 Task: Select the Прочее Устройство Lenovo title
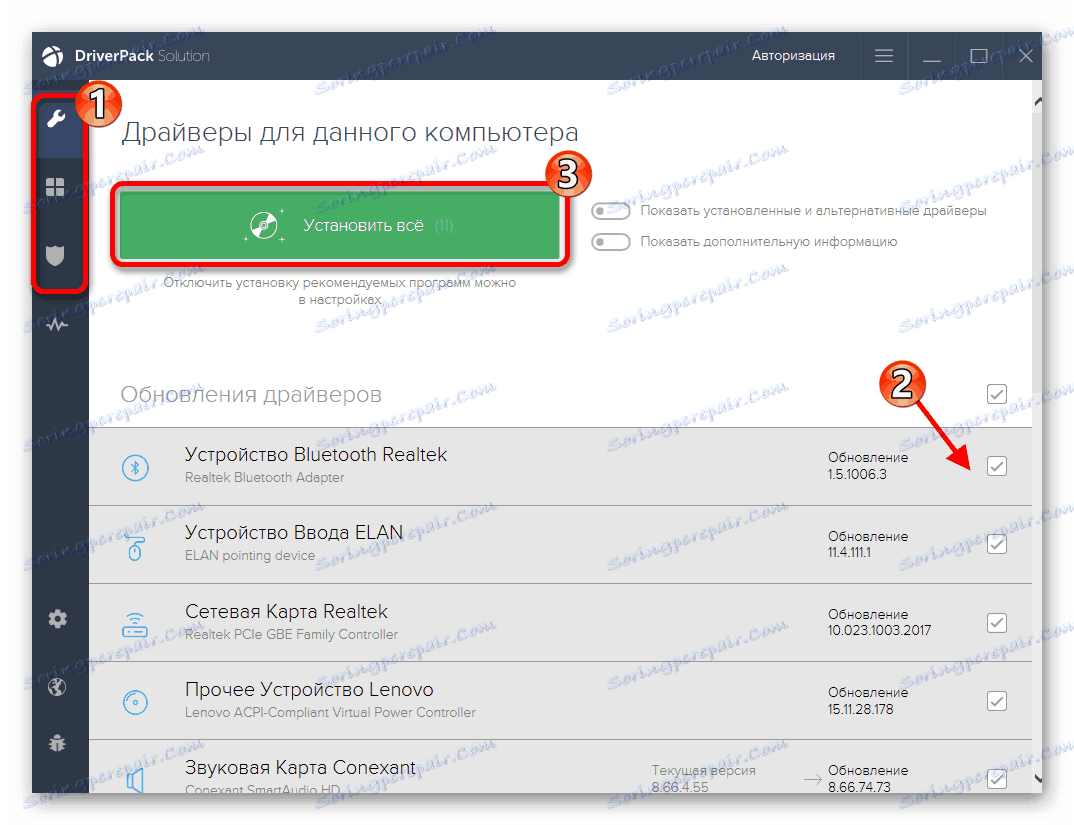[x=309, y=689]
